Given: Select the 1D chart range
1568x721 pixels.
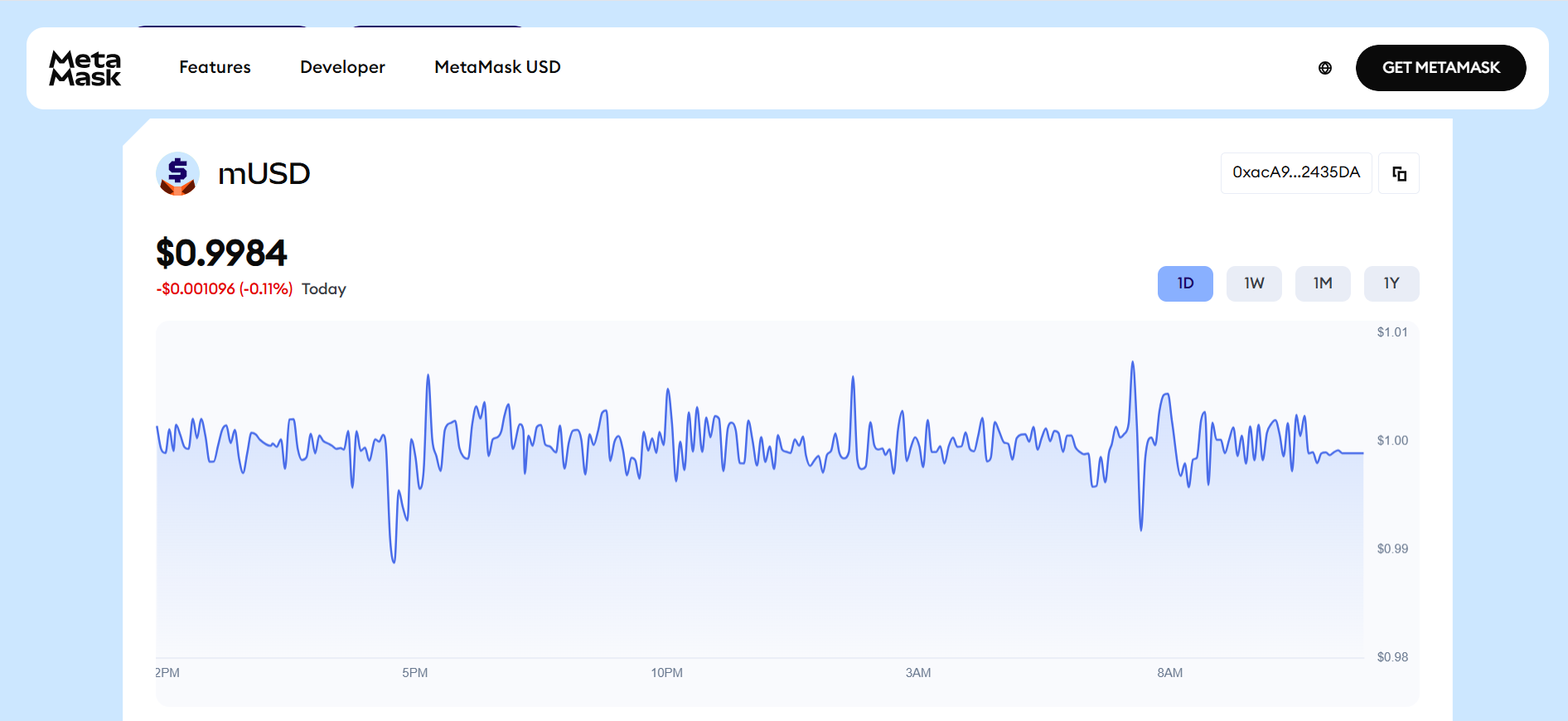Looking at the screenshot, I should click(x=1185, y=283).
